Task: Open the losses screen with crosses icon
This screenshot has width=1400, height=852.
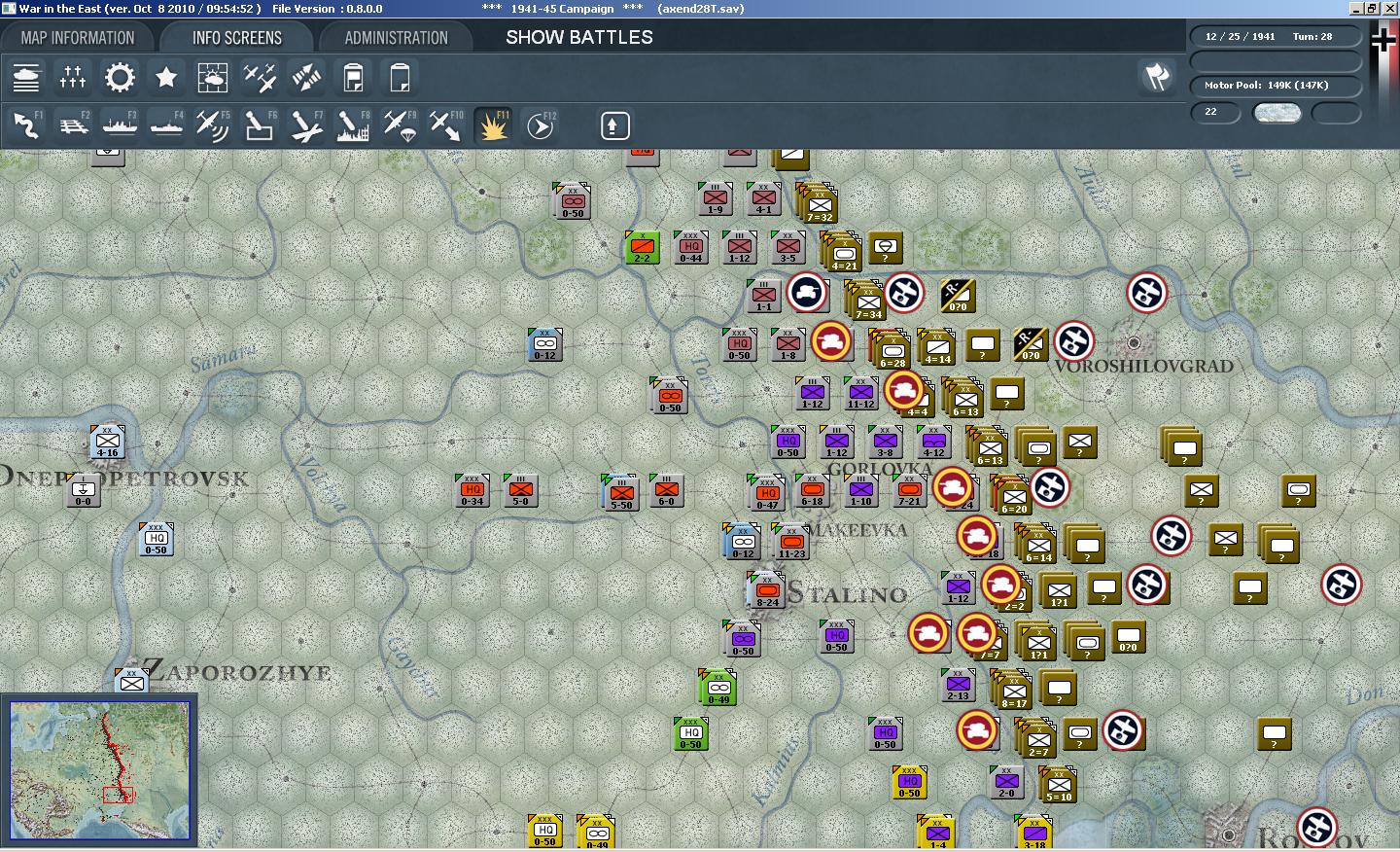Action: (73, 77)
